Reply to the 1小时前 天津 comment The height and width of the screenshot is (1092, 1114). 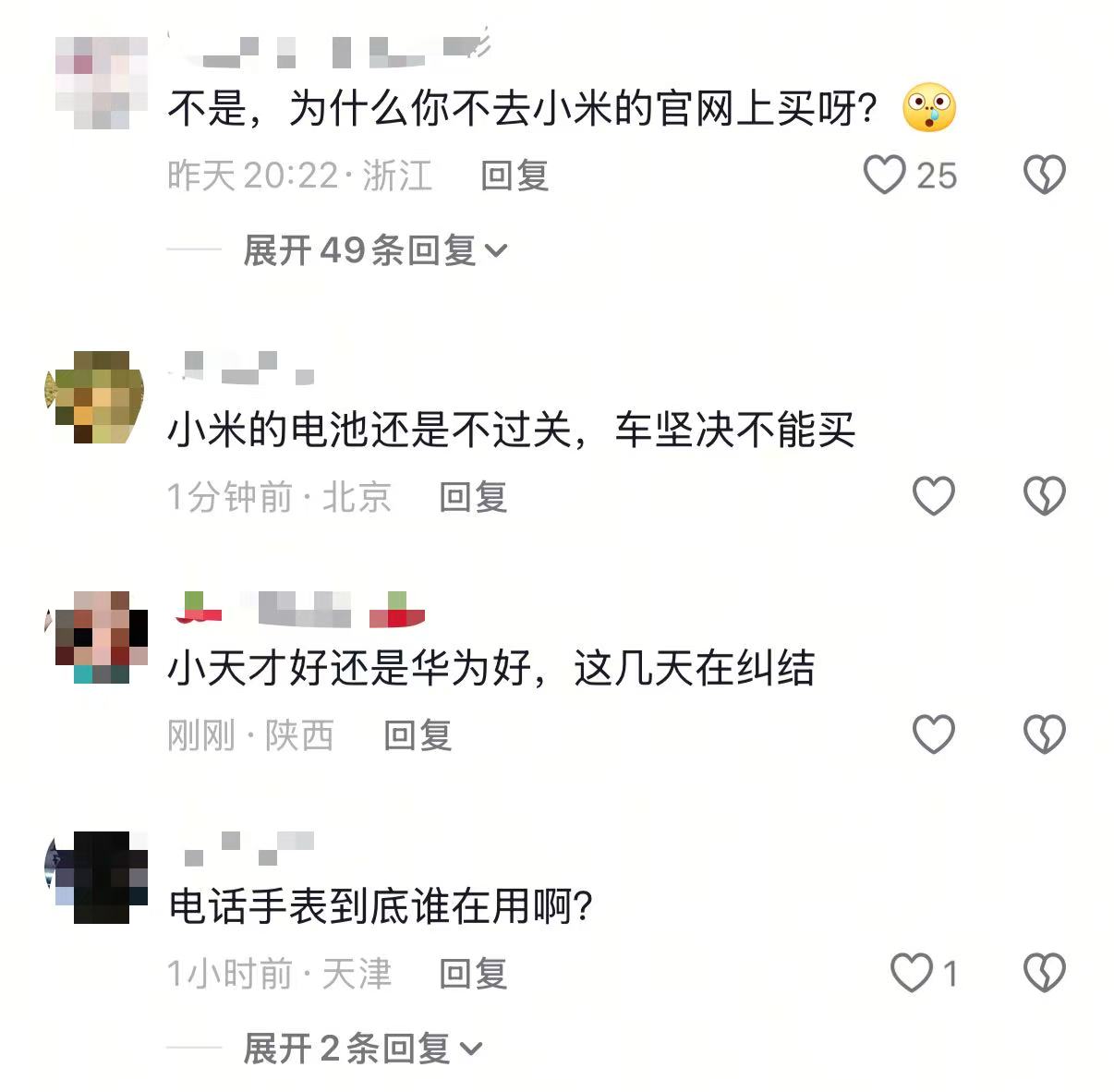(473, 974)
